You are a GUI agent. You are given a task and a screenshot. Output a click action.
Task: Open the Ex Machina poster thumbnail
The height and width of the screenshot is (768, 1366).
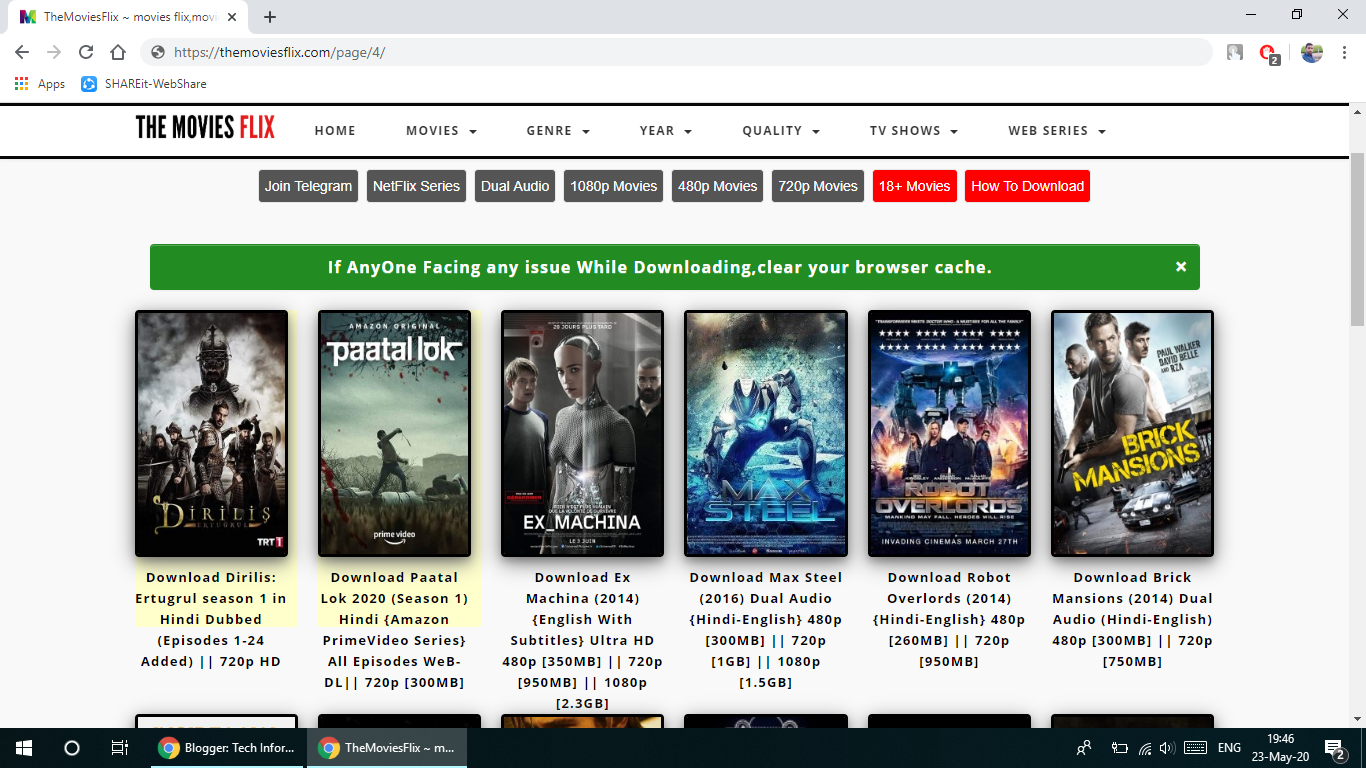coord(582,433)
